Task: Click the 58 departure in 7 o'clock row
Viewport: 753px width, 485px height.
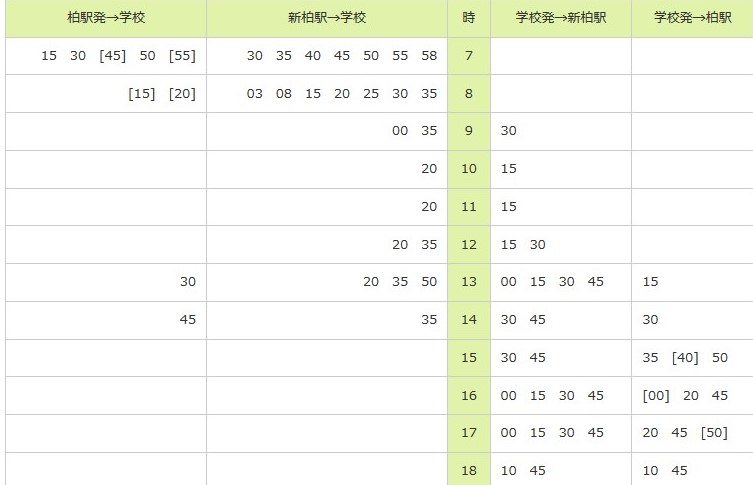Action: click(429, 56)
